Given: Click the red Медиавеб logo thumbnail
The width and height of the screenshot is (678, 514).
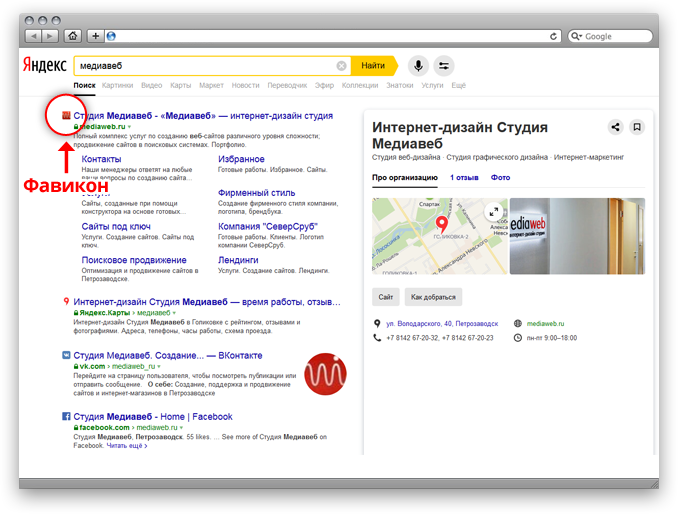Looking at the screenshot, I should click(x=325, y=374).
